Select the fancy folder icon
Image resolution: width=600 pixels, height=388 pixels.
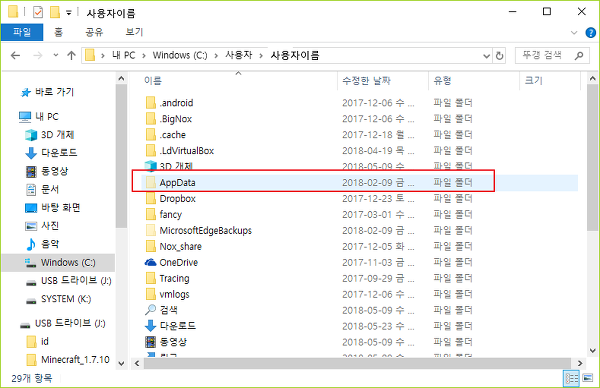click(x=151, y=215)
